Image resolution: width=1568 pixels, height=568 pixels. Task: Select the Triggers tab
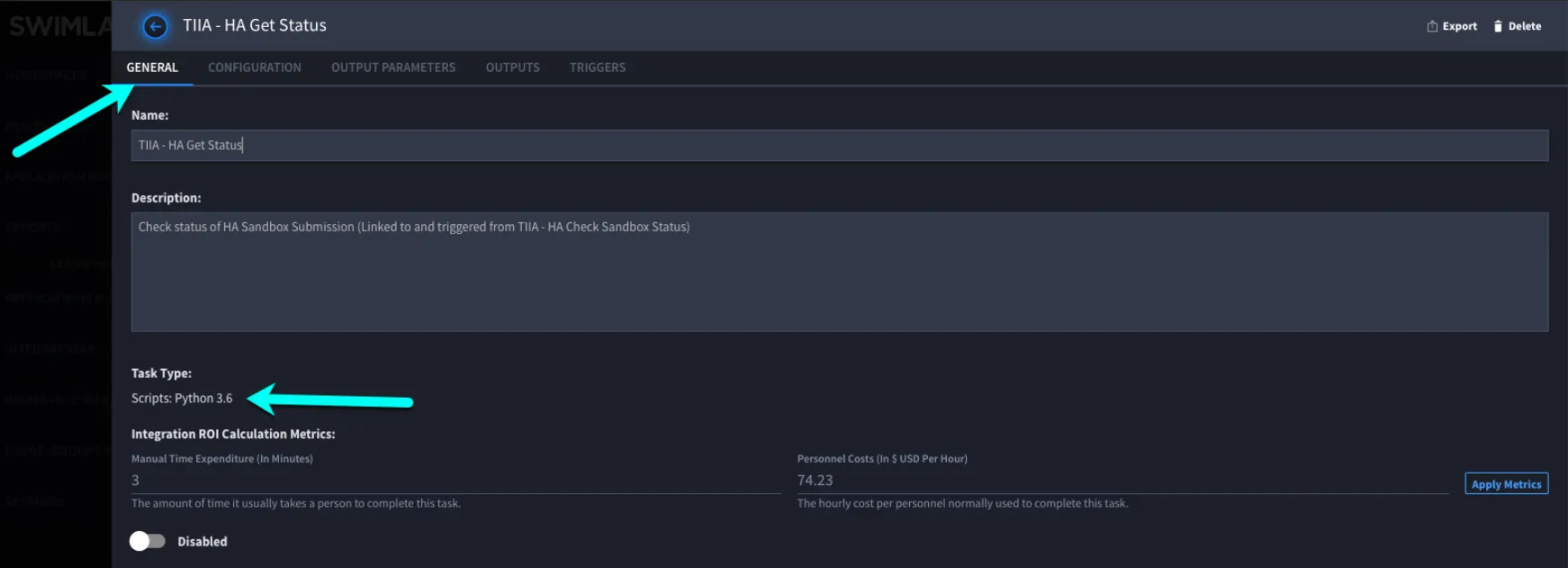tap(598, 68)
